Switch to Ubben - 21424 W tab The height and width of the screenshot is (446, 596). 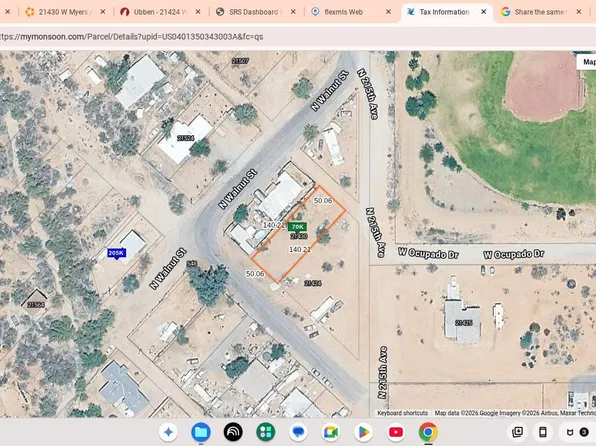(160, 12)
